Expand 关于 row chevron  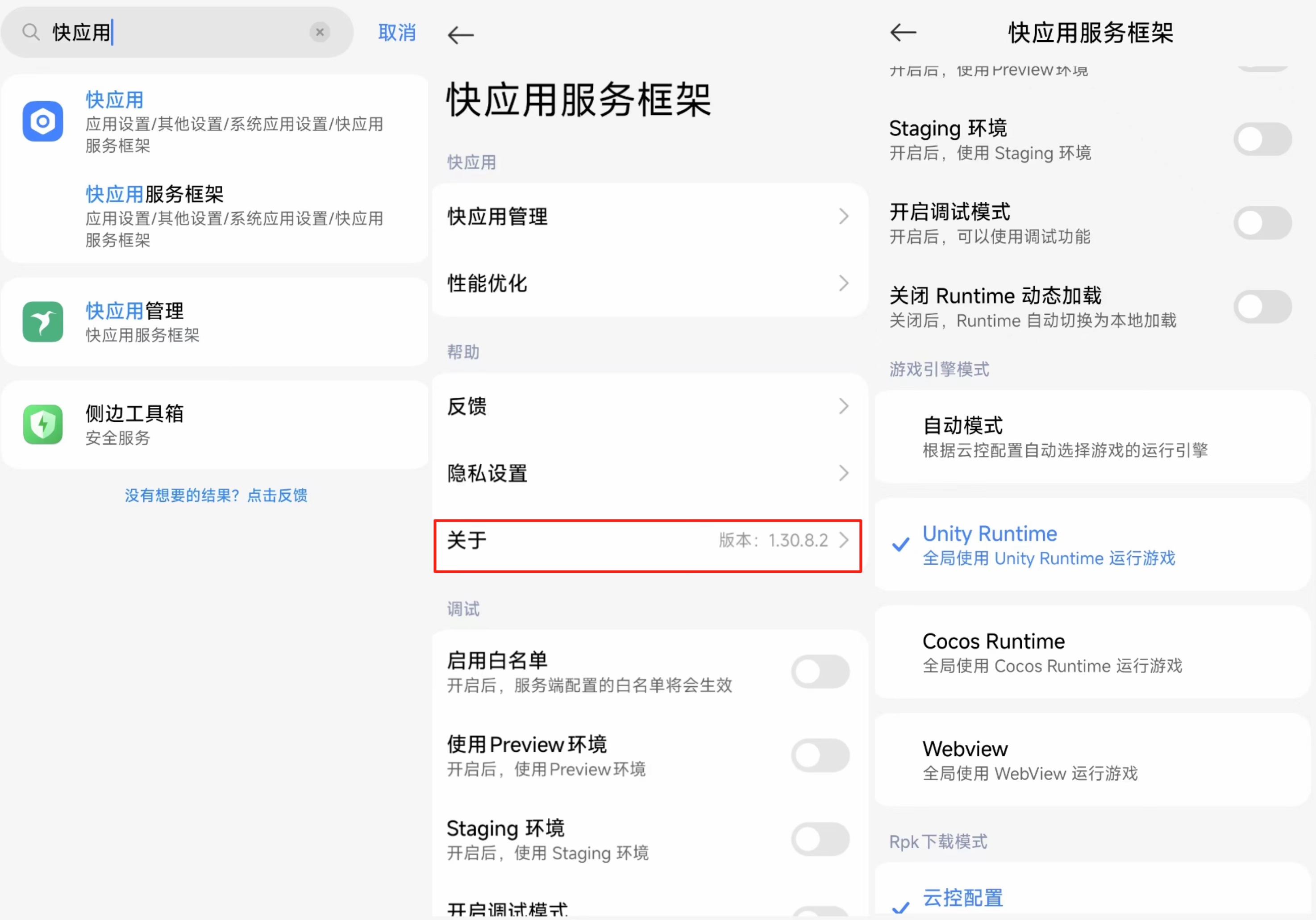tap(843, 540)
